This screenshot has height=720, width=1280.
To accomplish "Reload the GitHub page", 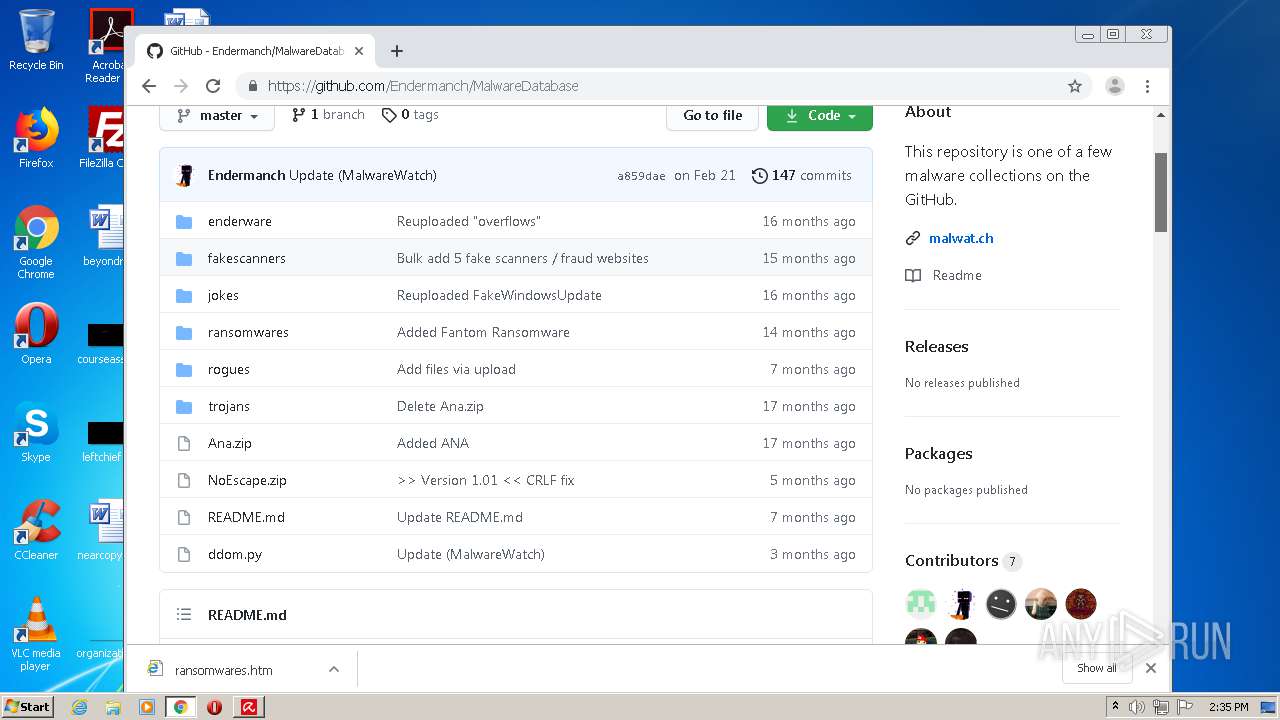I will click(x=213, y=86).
